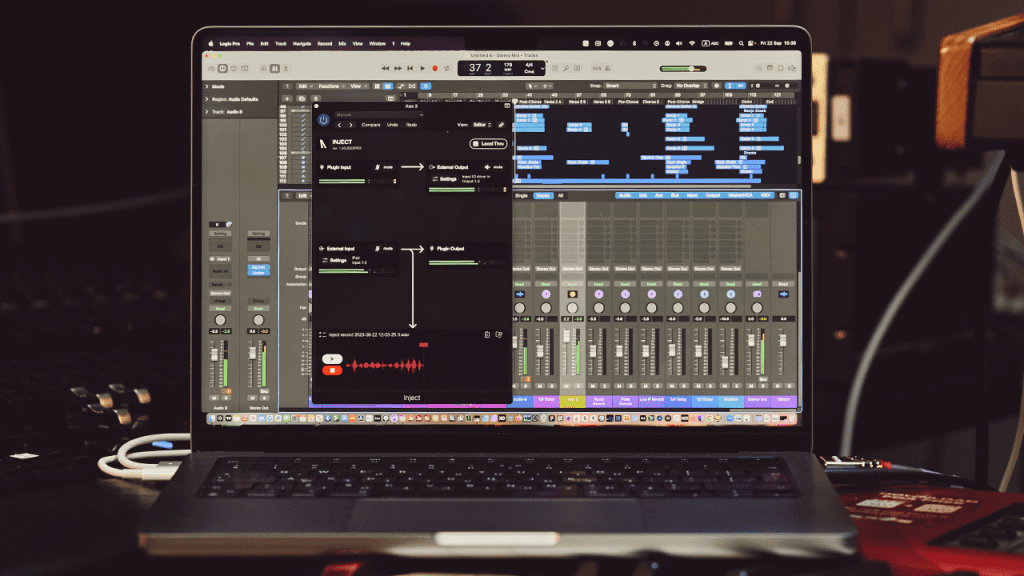Open the File menu
Image resolution: width=1024 pixels, height=576 pixels.
250,44
